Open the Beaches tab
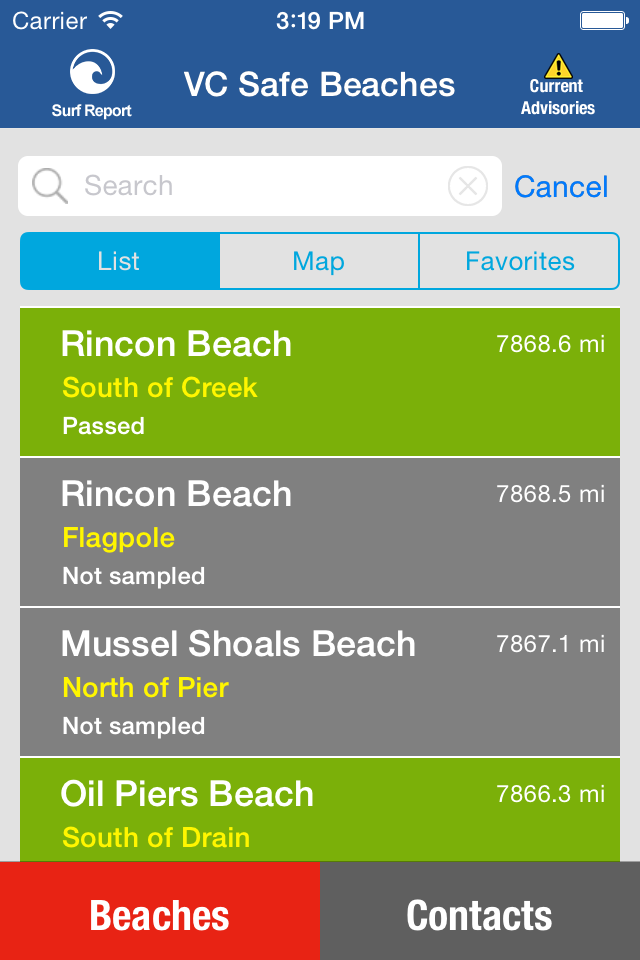The width and height of the screenshot is (640, 960). click(160, 915)
